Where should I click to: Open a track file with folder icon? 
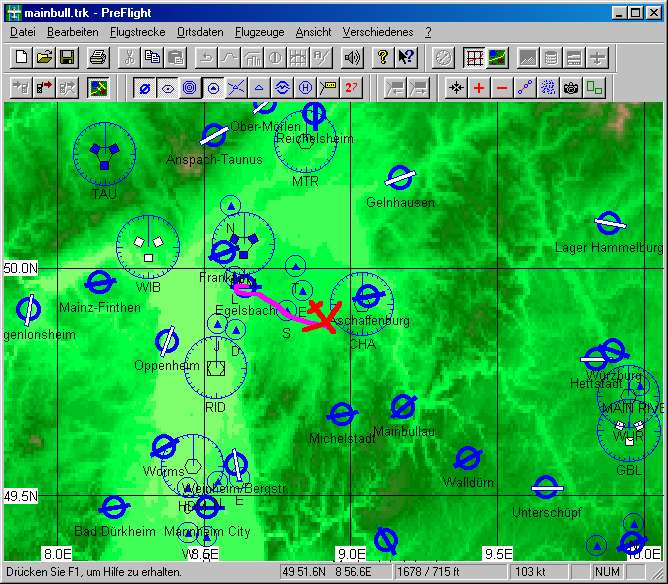pos(45,57)
